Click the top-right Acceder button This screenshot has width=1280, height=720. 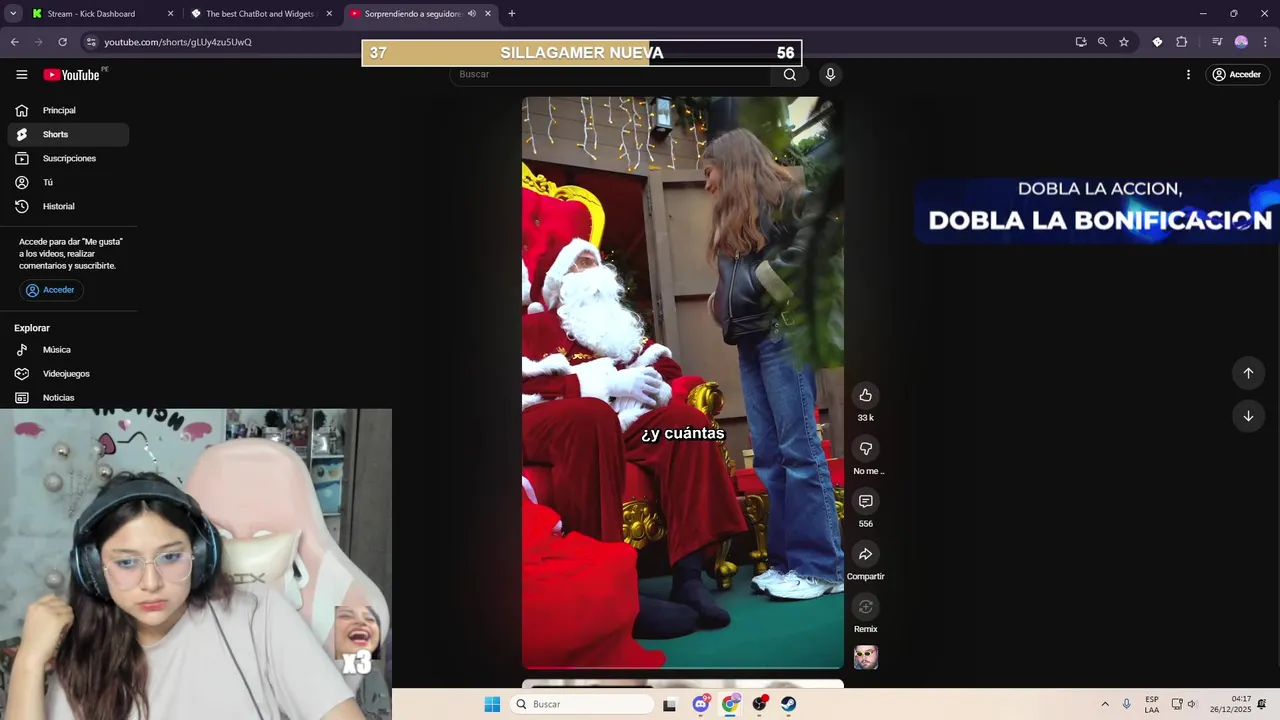(1237, 75)
